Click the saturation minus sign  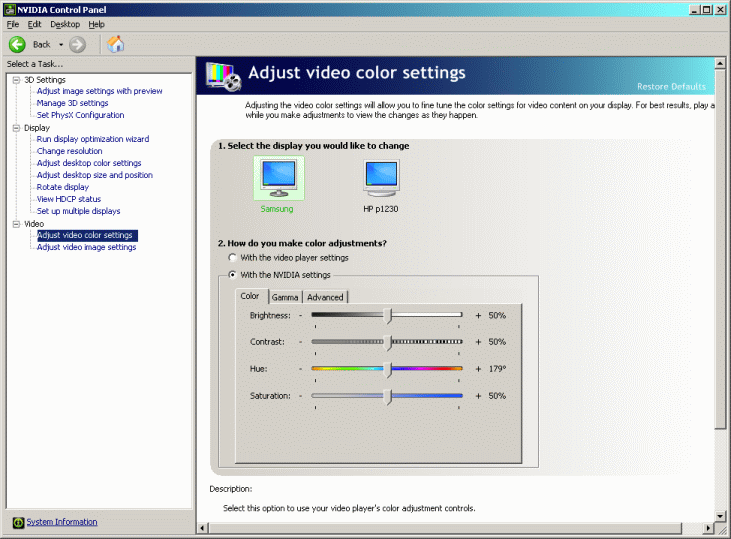point(301,396)
